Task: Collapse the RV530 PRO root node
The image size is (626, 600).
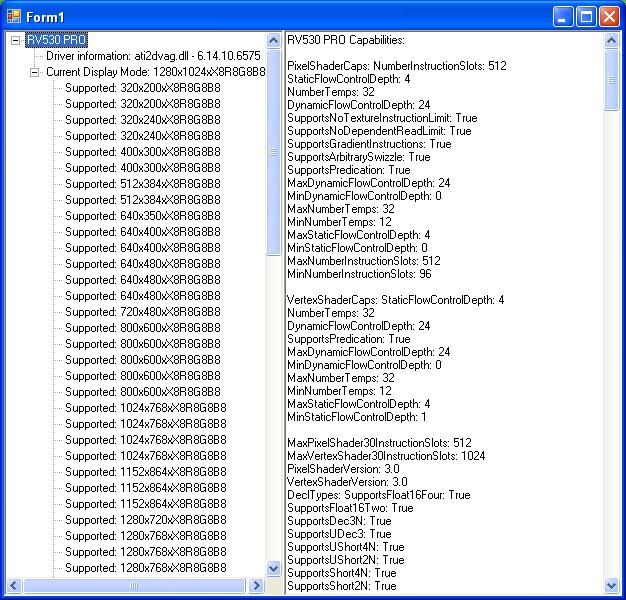Action: [15, 40]
